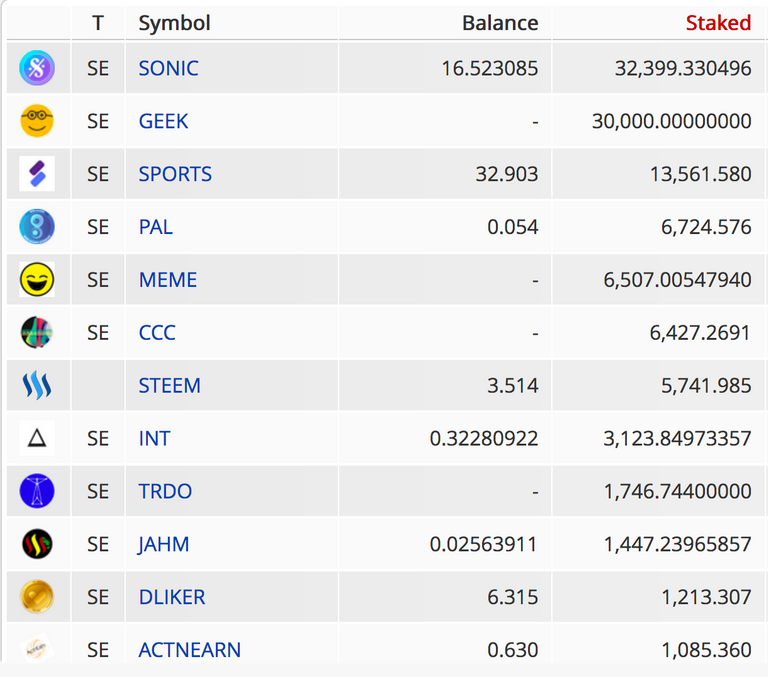Open the ACTNEARN token link

[x=190, y=650]
